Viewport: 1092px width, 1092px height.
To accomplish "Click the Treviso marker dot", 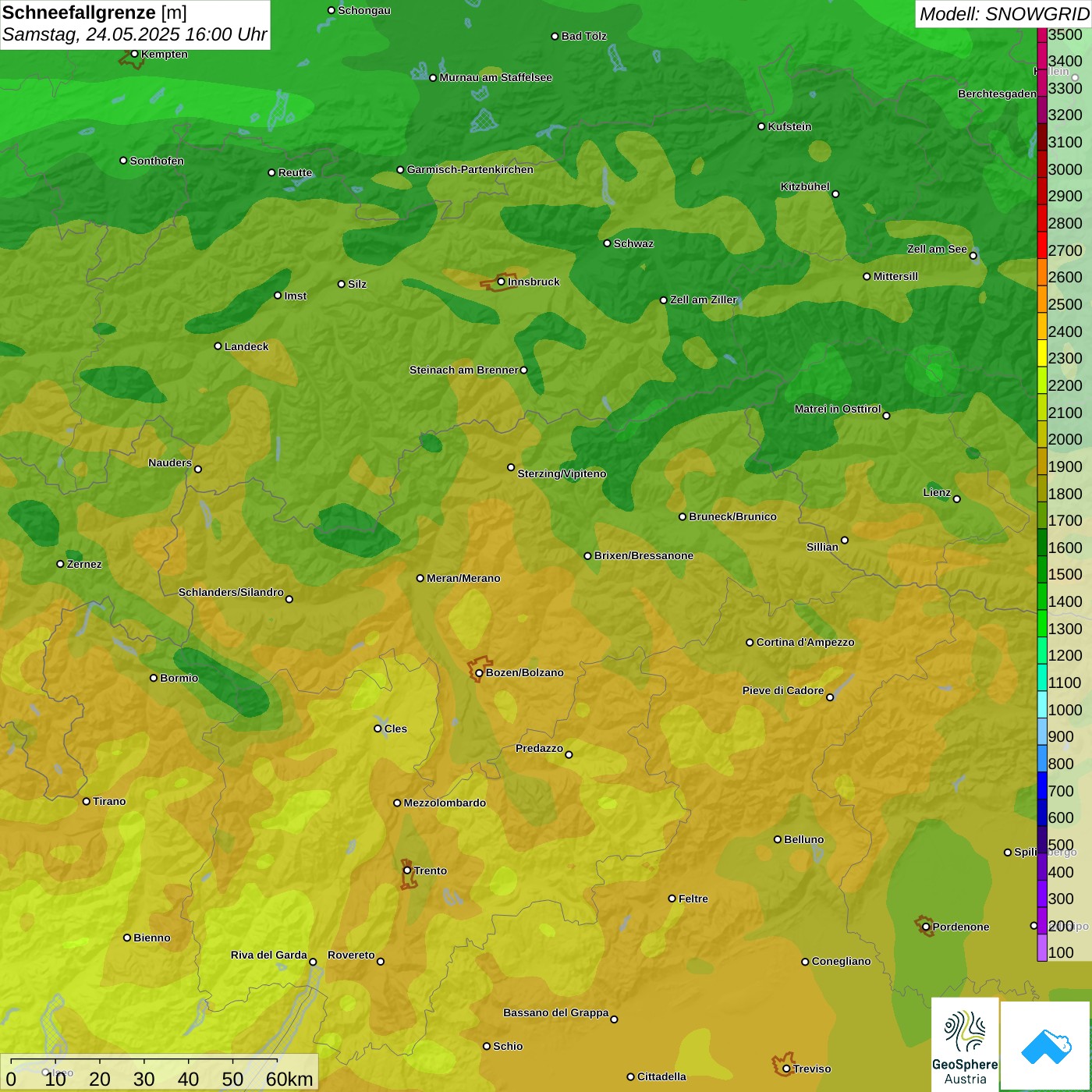I will pos(786,1069).
